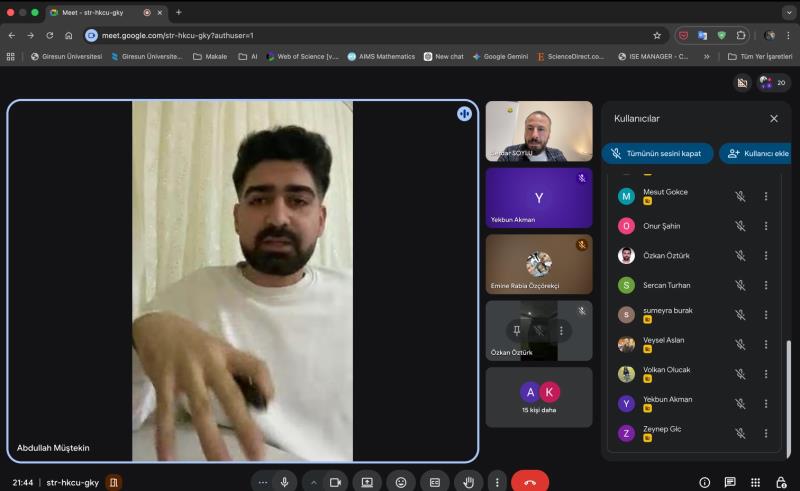800x491 pixels.
Task: Open the emoji reactions button
Action: [x=401, y=482]
